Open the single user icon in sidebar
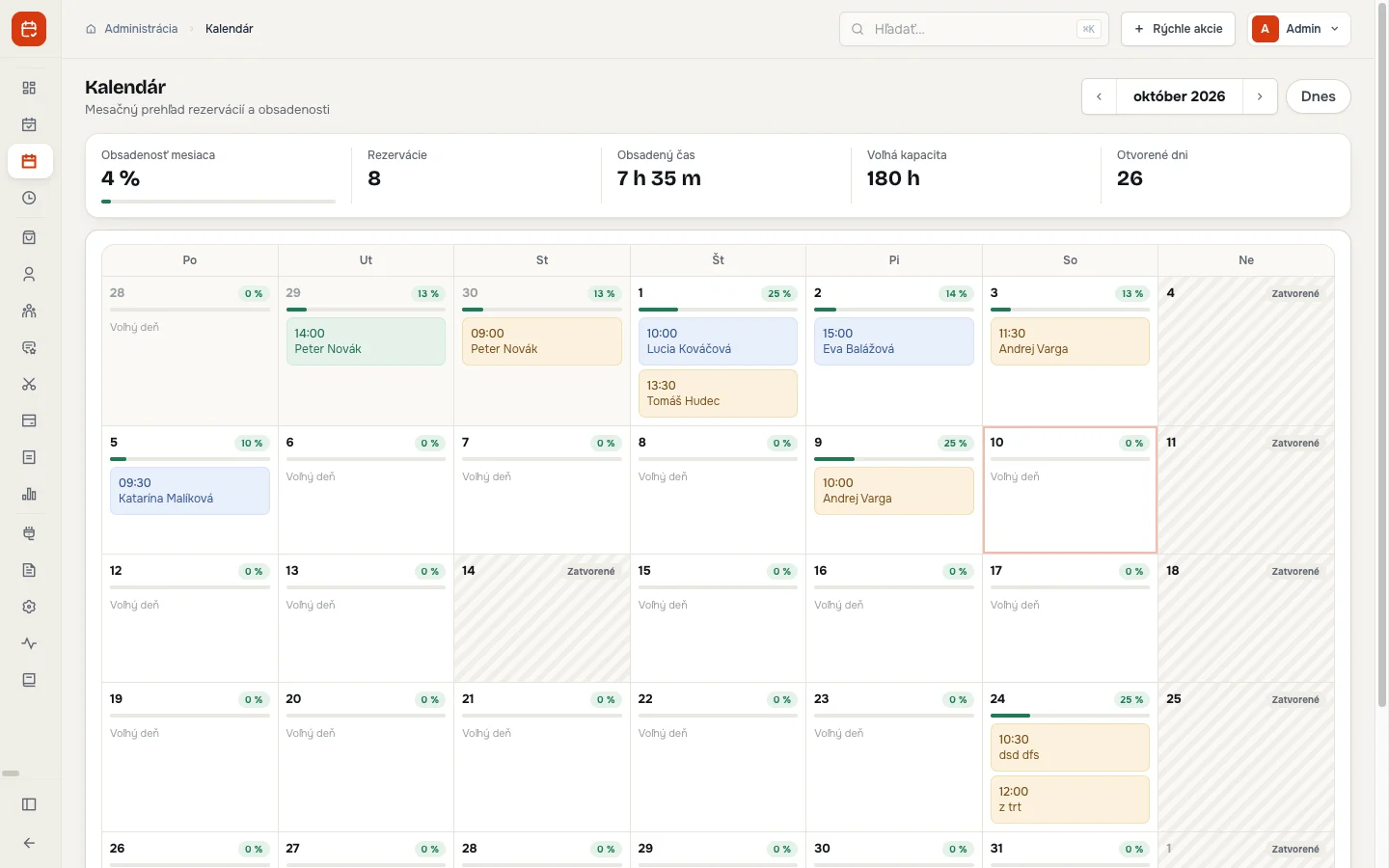This screenshot has width=1389, height=868. 29,274
